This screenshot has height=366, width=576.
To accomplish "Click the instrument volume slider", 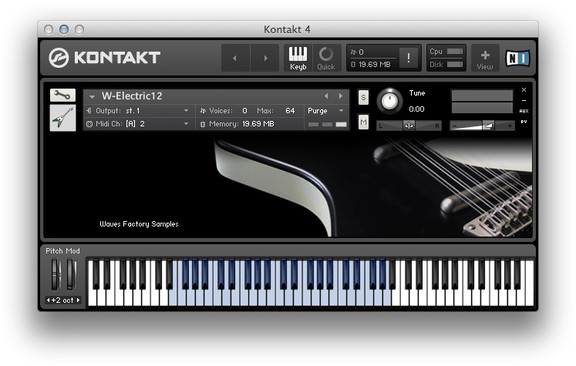I will point(482,126).
